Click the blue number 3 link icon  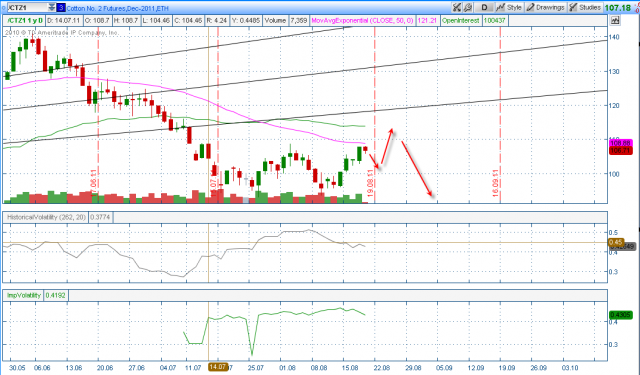[x=60, y=7]
